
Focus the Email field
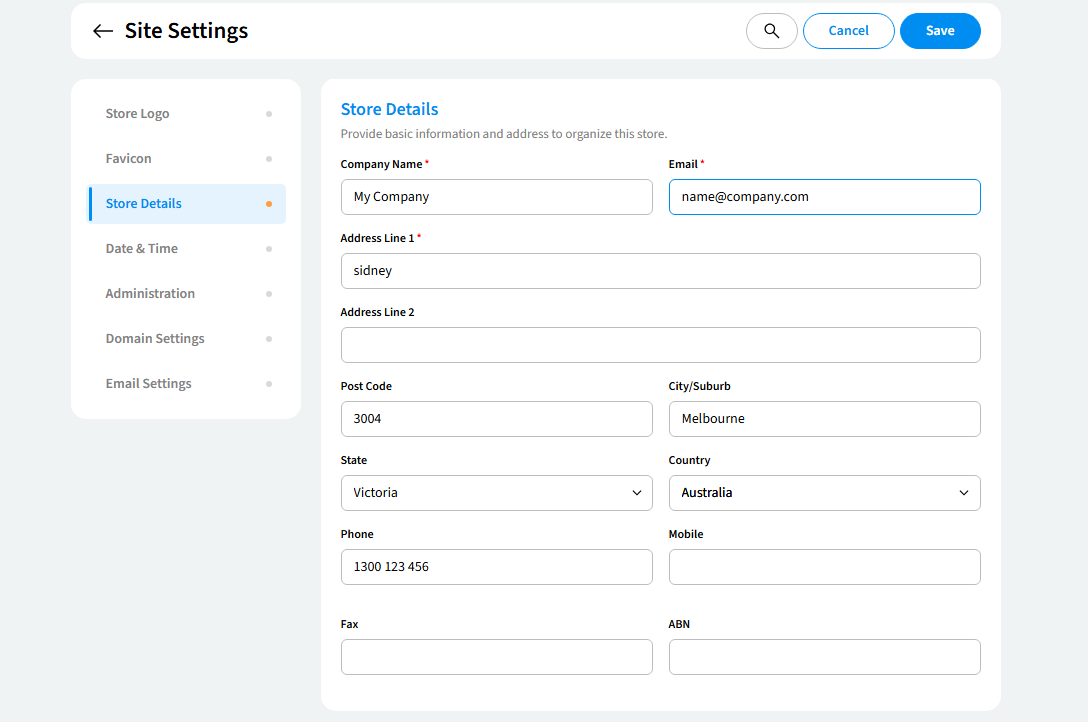(x=824, y=197)
